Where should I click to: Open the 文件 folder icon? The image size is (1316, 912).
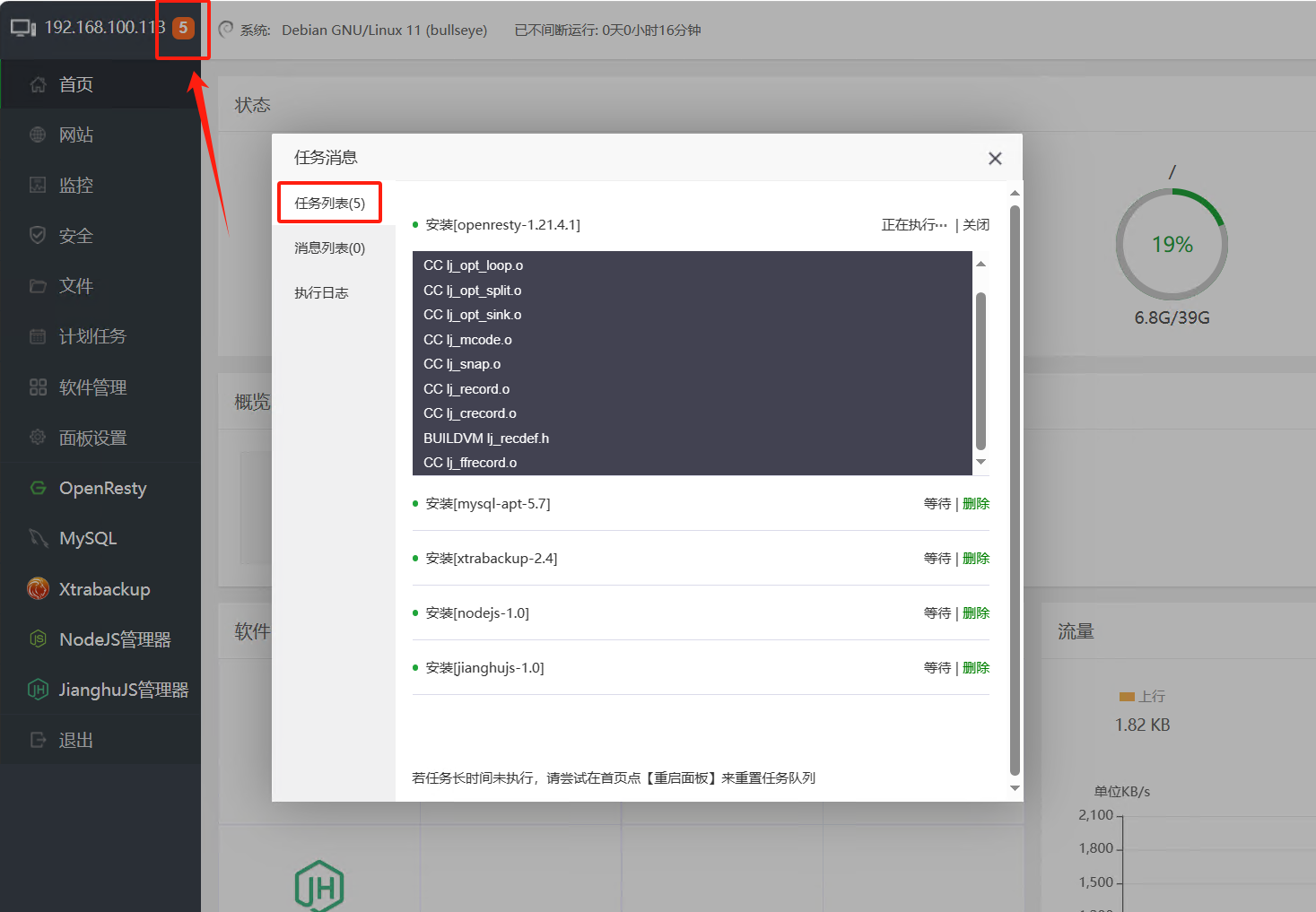(38, 286)
